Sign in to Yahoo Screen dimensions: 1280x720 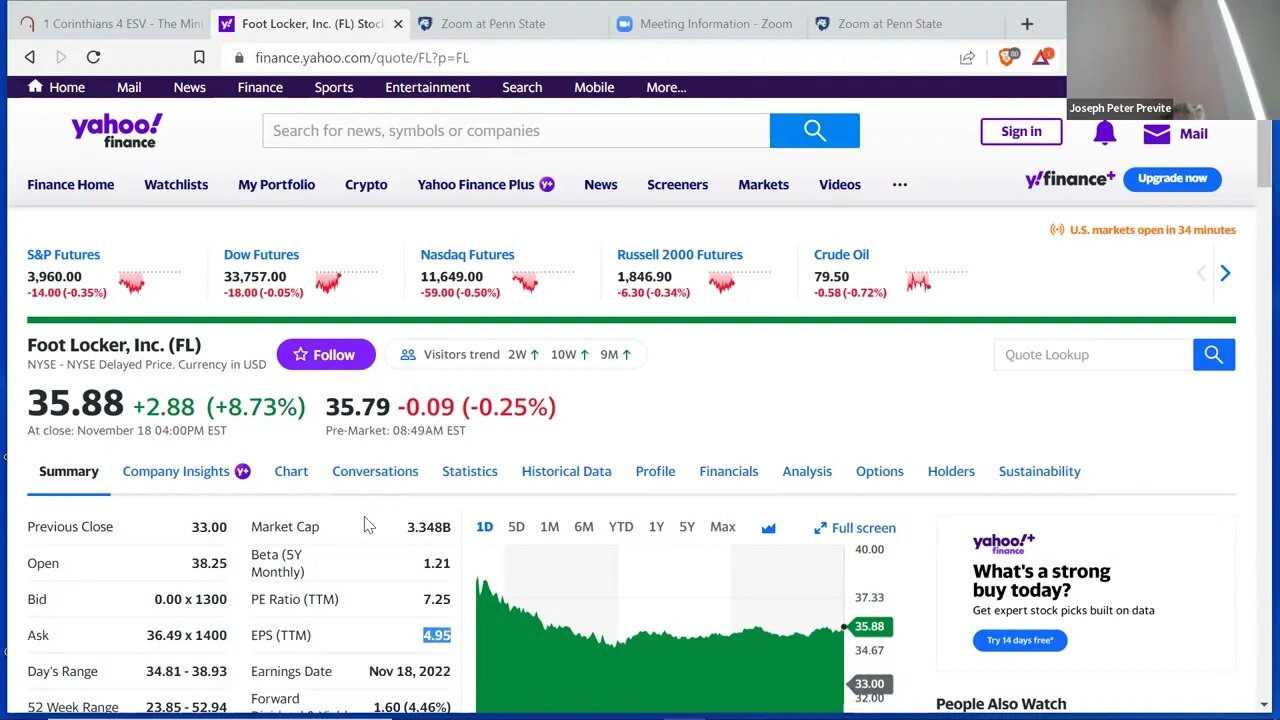pos(1021,131)
